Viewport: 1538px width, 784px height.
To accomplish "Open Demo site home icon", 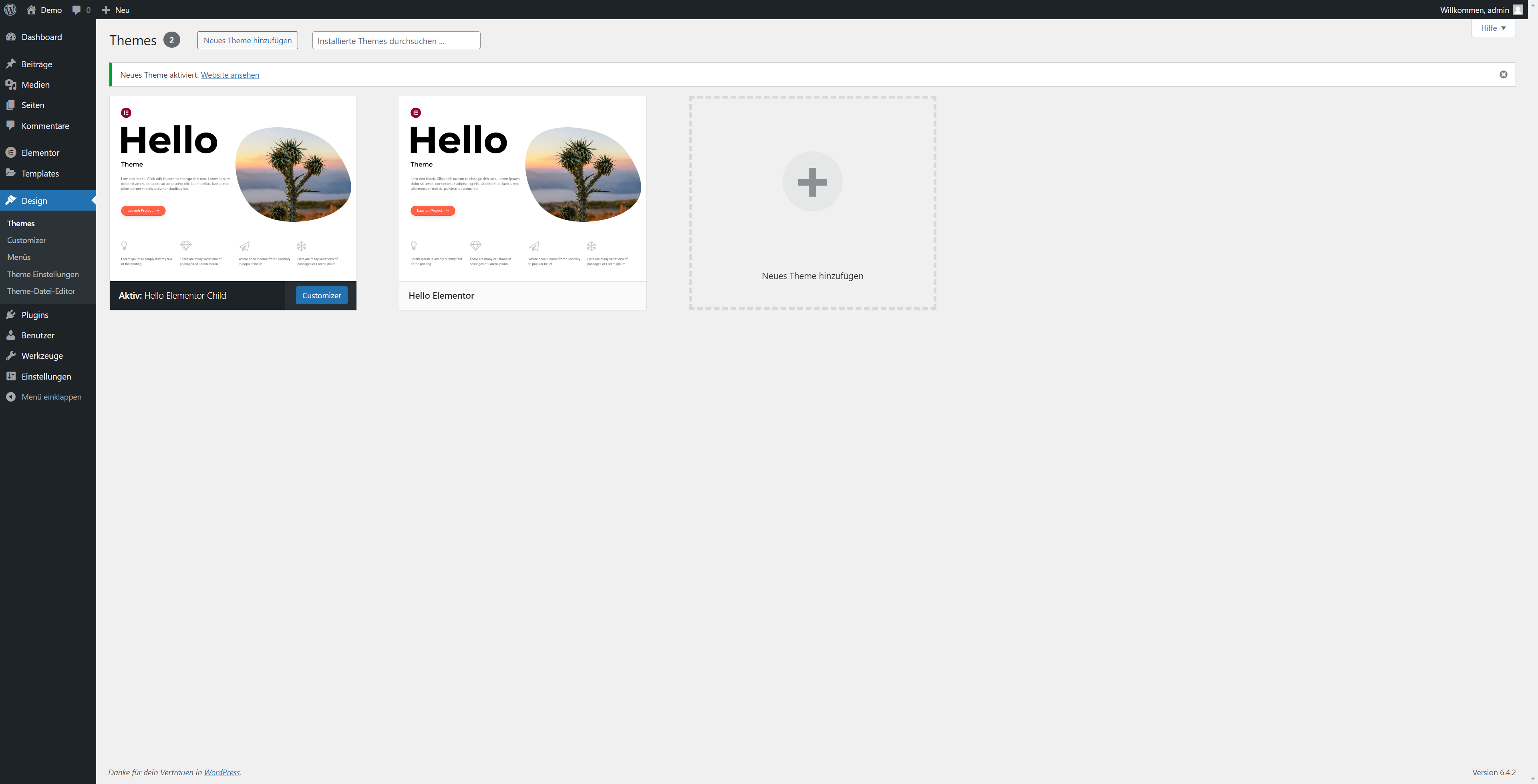I will click(31, 10).
